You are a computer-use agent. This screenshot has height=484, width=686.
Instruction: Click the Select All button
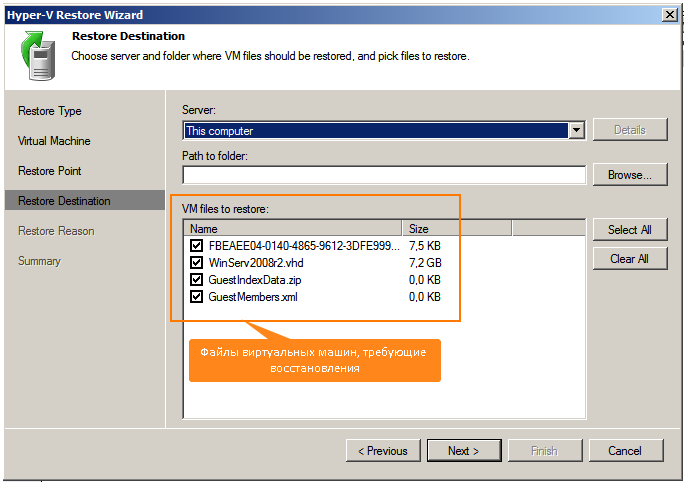[x=629, y=230]
